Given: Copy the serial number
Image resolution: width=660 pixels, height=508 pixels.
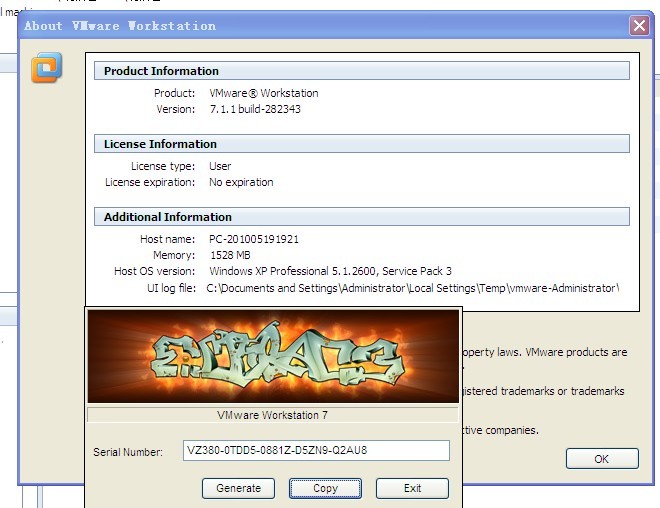Looking at the screenshot, I should tap(325, 488).
